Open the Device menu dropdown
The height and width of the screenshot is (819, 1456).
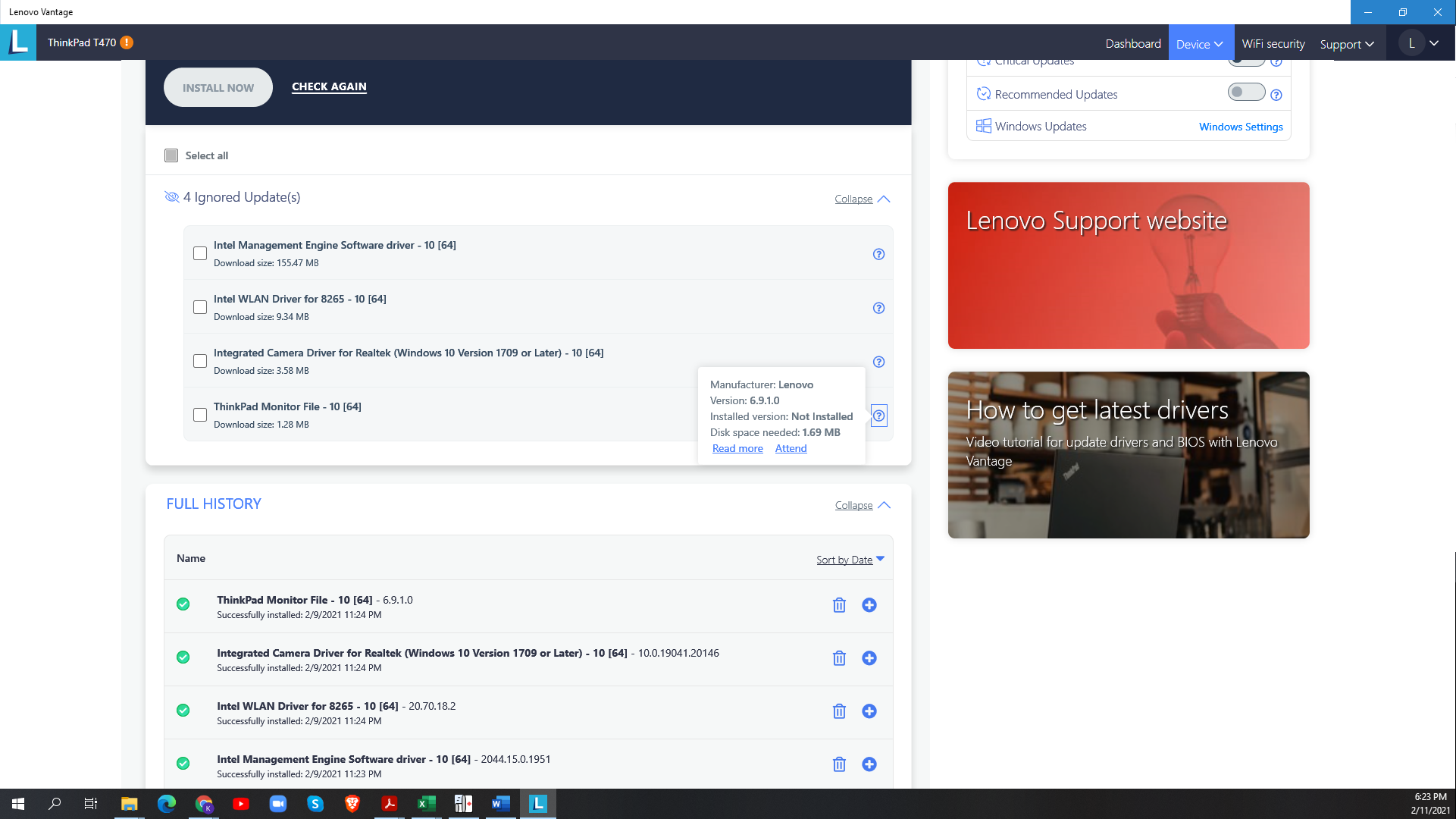(1201, 43)
